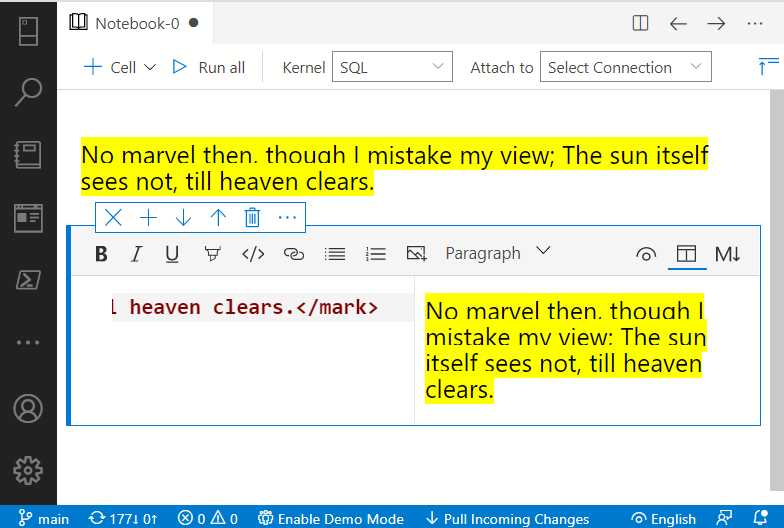Open the Notebooks view in the activity bar
Screen dimensions: 784x528
[x=28, y=155]
